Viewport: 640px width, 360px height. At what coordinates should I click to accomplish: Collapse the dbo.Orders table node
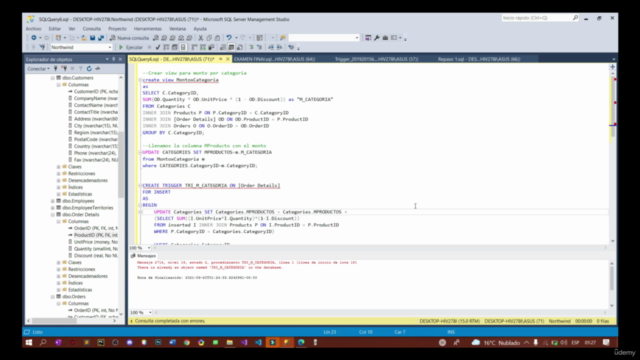click(x=53, y=297)
